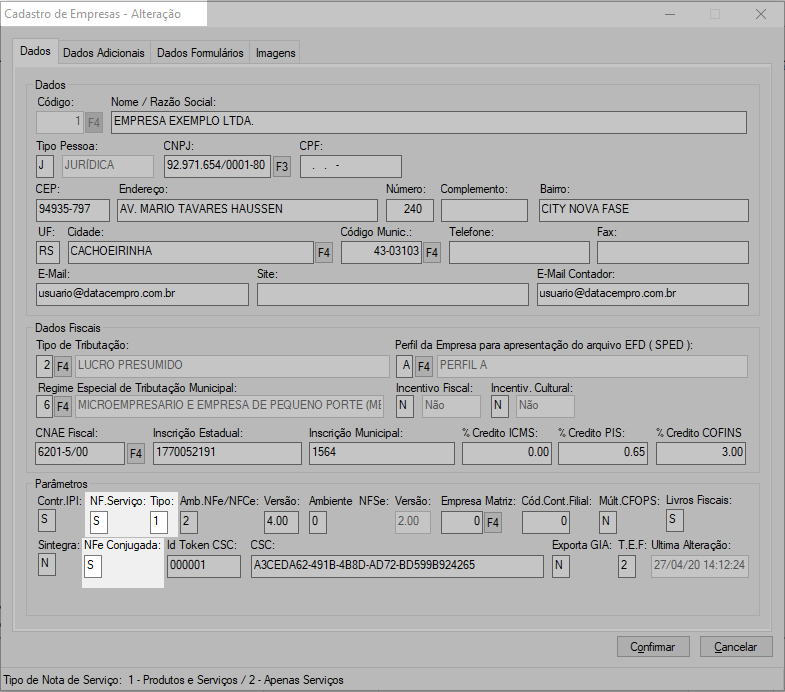Click the CSC code field

pos(397,567)
